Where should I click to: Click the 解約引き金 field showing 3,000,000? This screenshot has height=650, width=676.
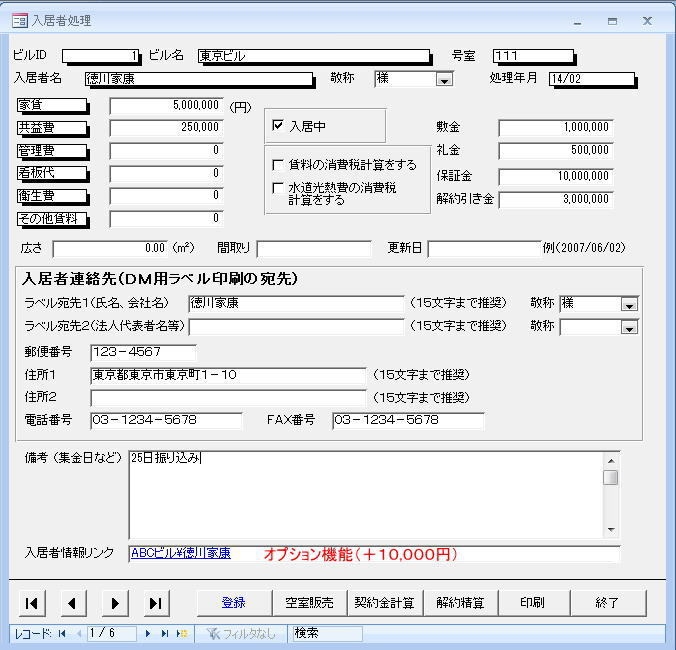(x=555, y=200)
